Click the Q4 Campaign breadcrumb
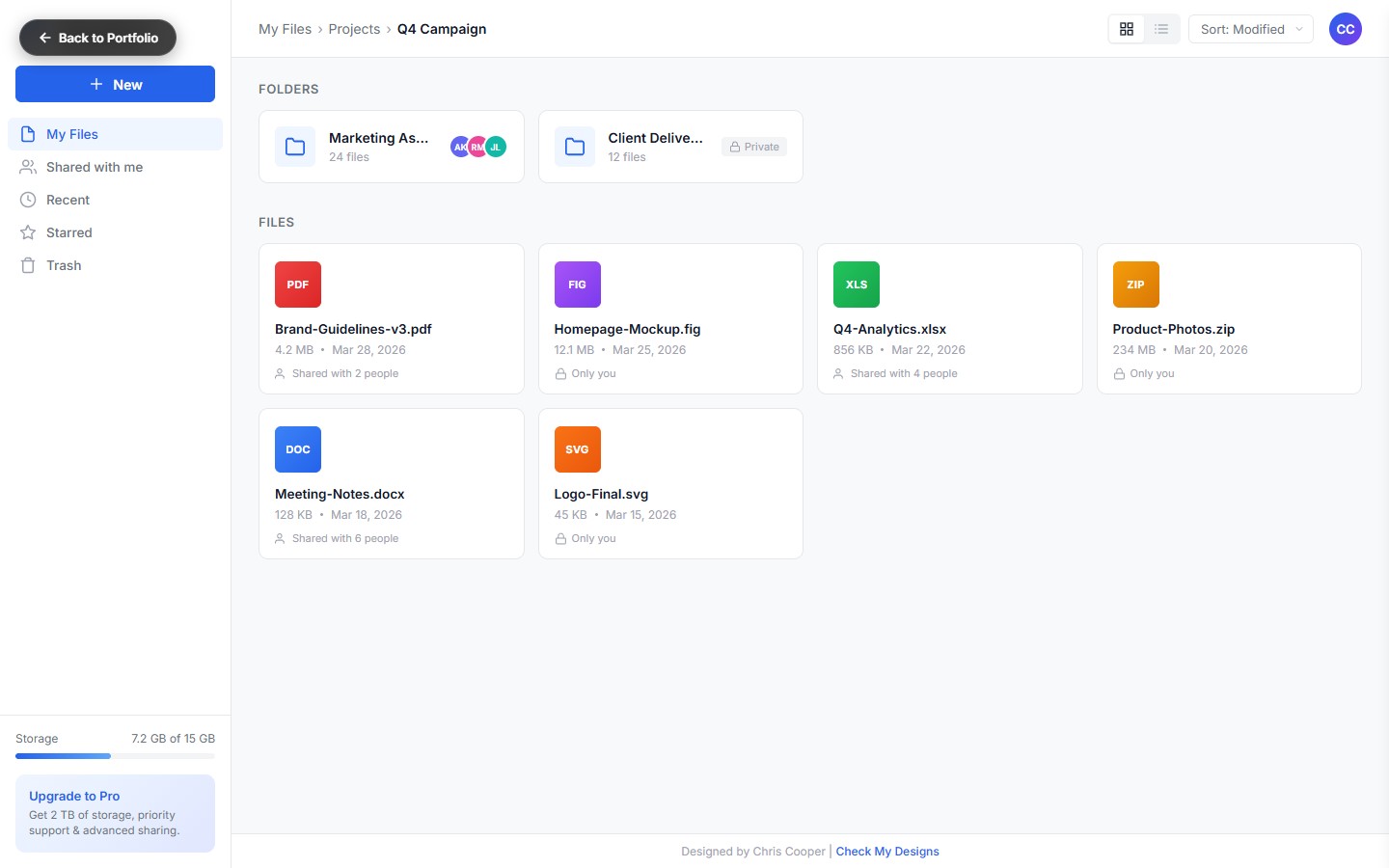Image resolution: width=1389 pixels, height=868 pixels. tap(442, 29)
